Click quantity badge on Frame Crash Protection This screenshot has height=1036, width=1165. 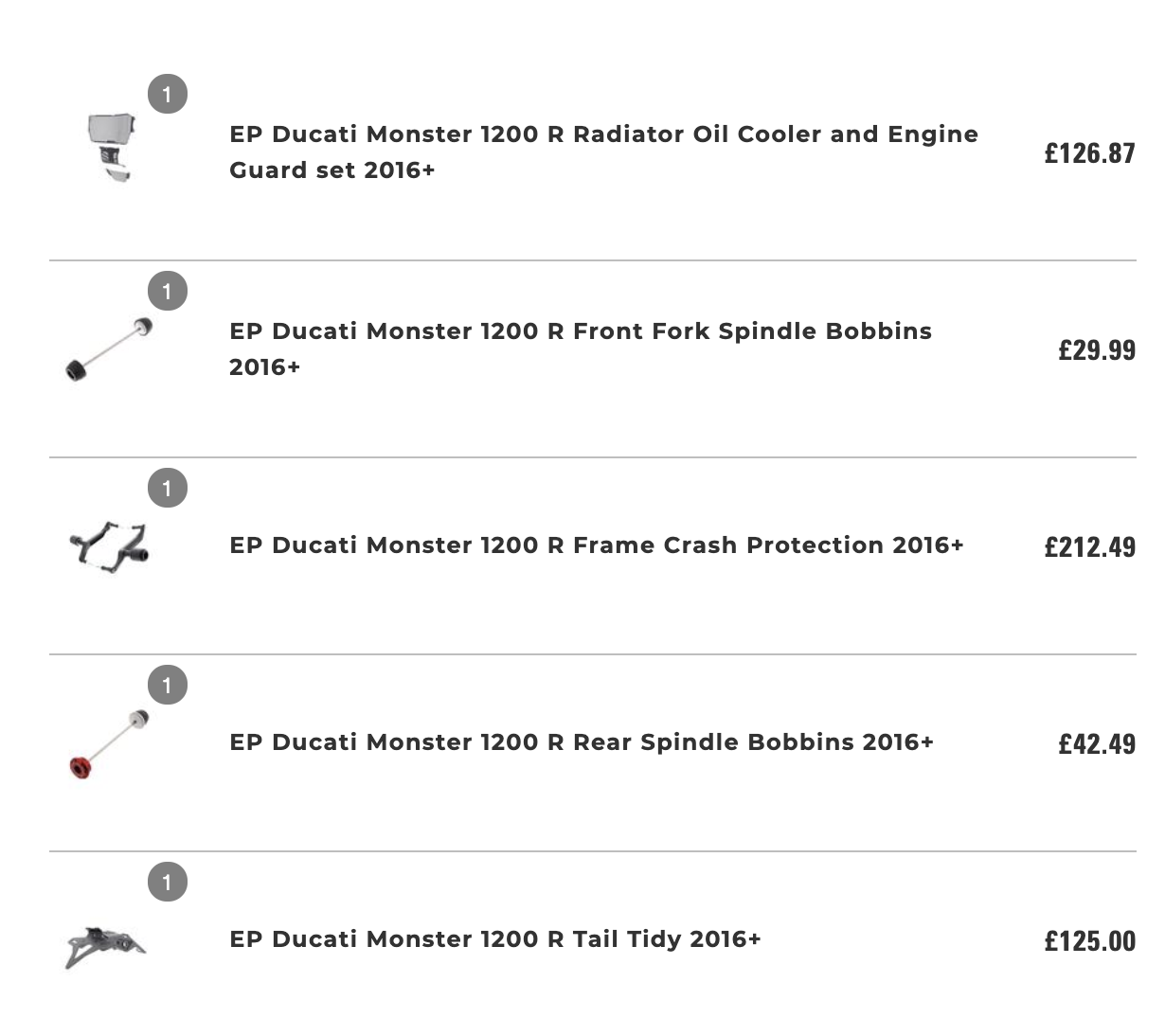click(168, 489)
